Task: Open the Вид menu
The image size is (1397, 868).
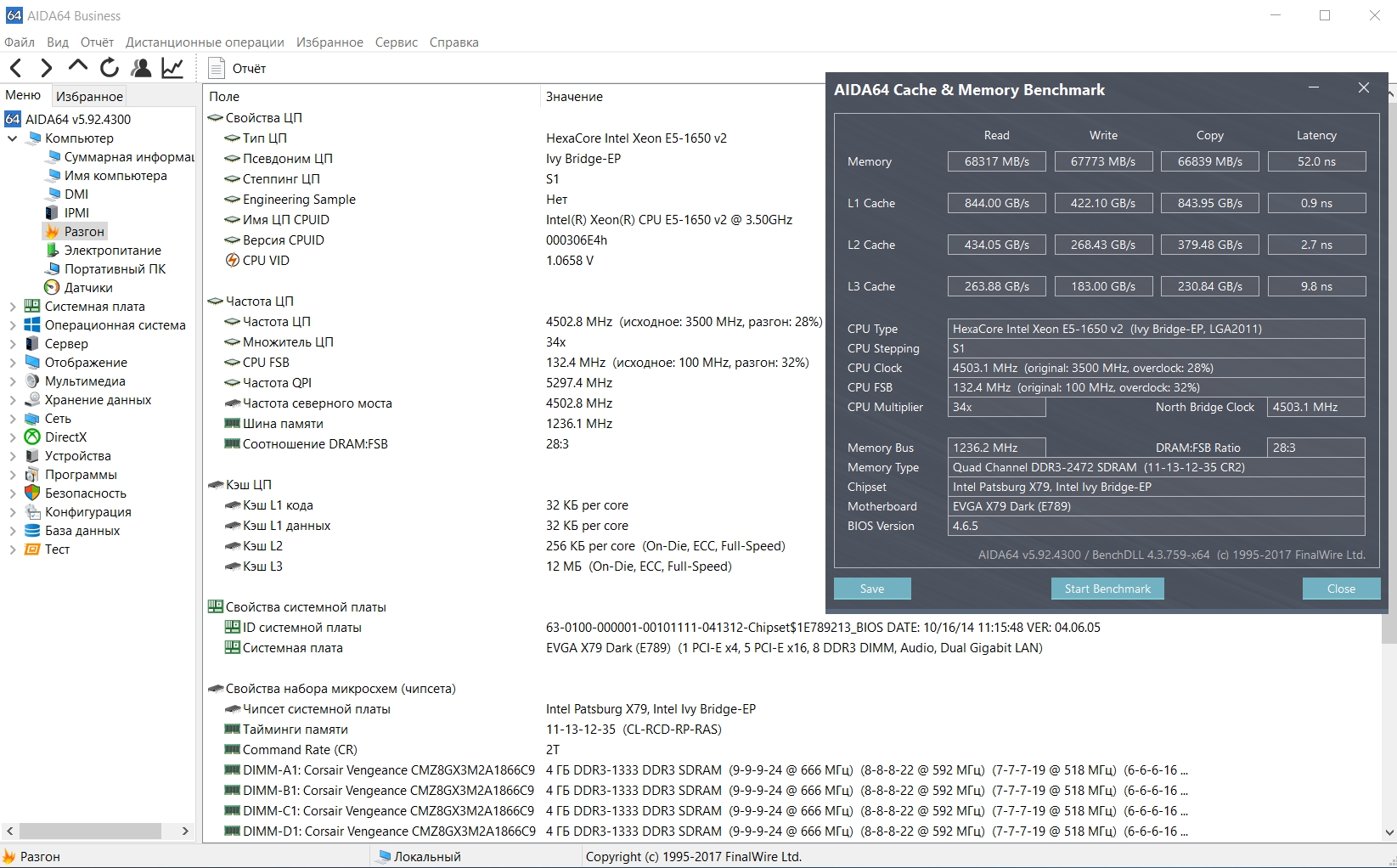Action: (x=58, y=42)
